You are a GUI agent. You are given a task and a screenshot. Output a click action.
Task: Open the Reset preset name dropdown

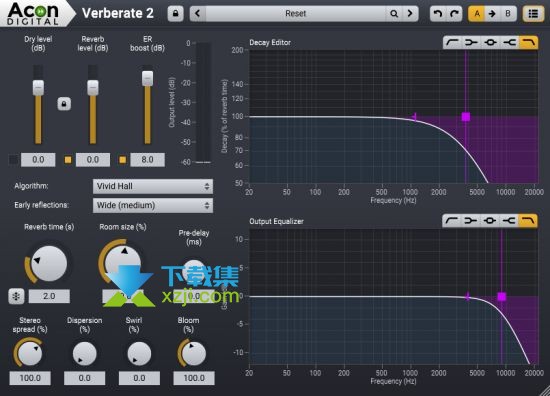point(296,14)
